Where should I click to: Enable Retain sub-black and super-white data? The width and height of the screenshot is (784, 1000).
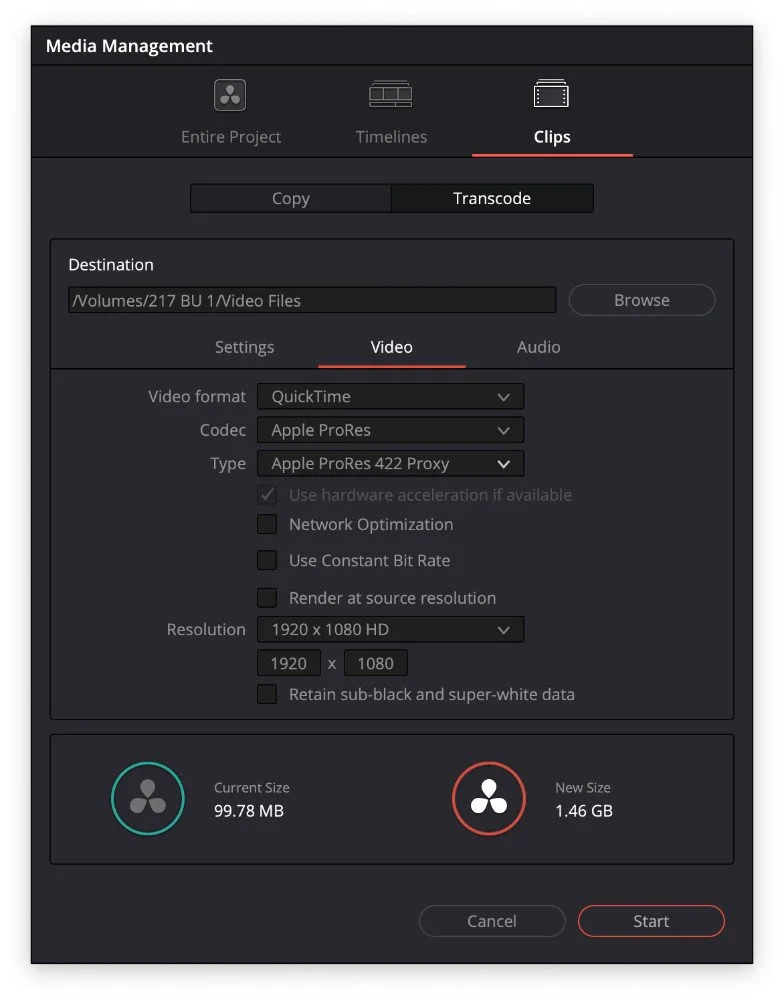pos(267,695)
